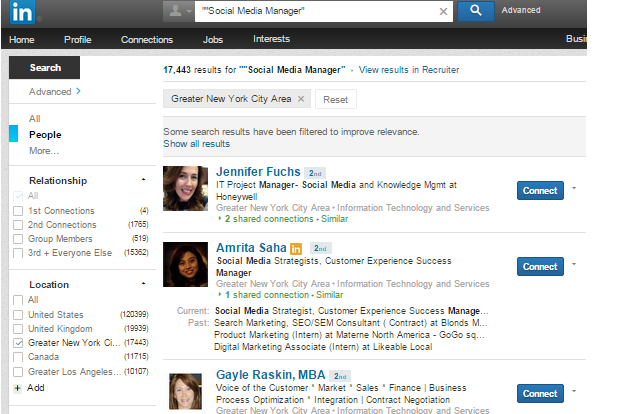
Task: Expand Jennifer Fuchs shared connections triangle
Action: [220, 218]
